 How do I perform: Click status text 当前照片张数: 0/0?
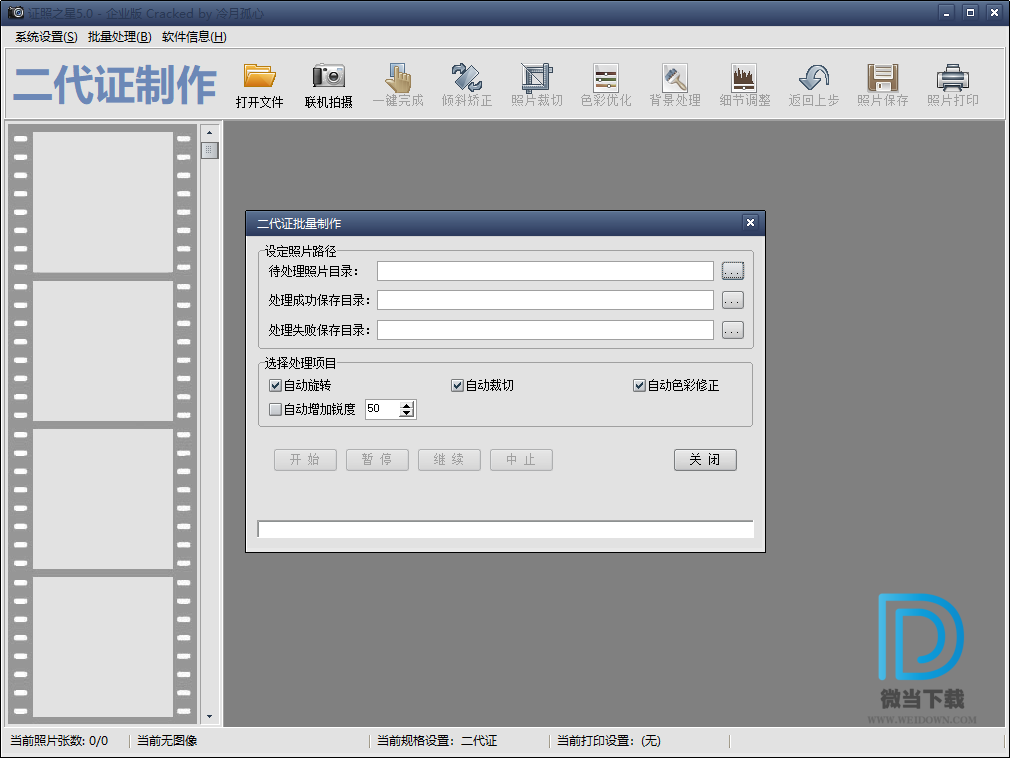click(59, 741)
